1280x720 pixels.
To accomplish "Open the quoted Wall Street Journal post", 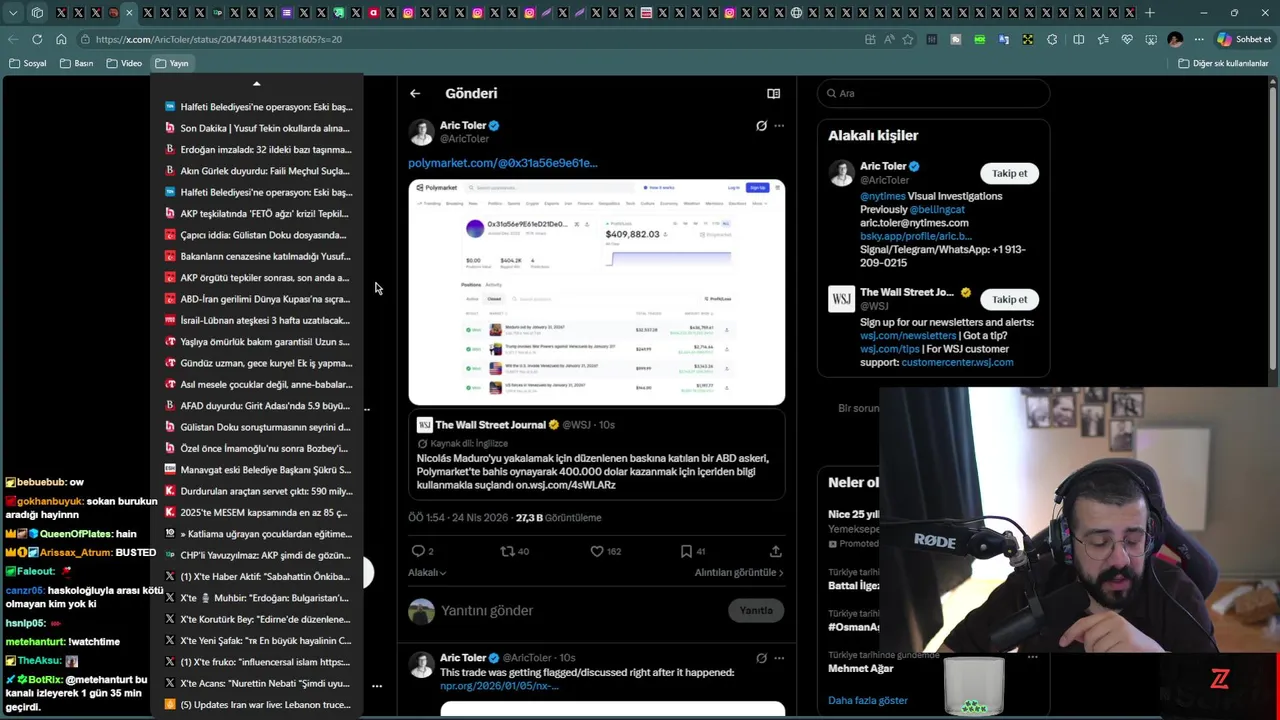I will pos(597,455).
